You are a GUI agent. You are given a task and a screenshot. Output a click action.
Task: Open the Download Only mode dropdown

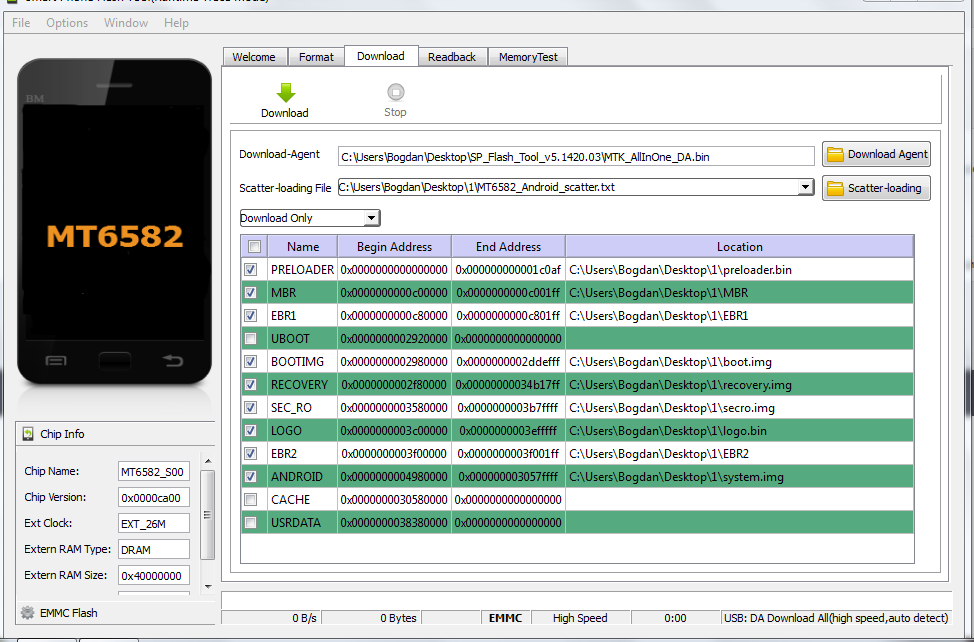(371, 218)
